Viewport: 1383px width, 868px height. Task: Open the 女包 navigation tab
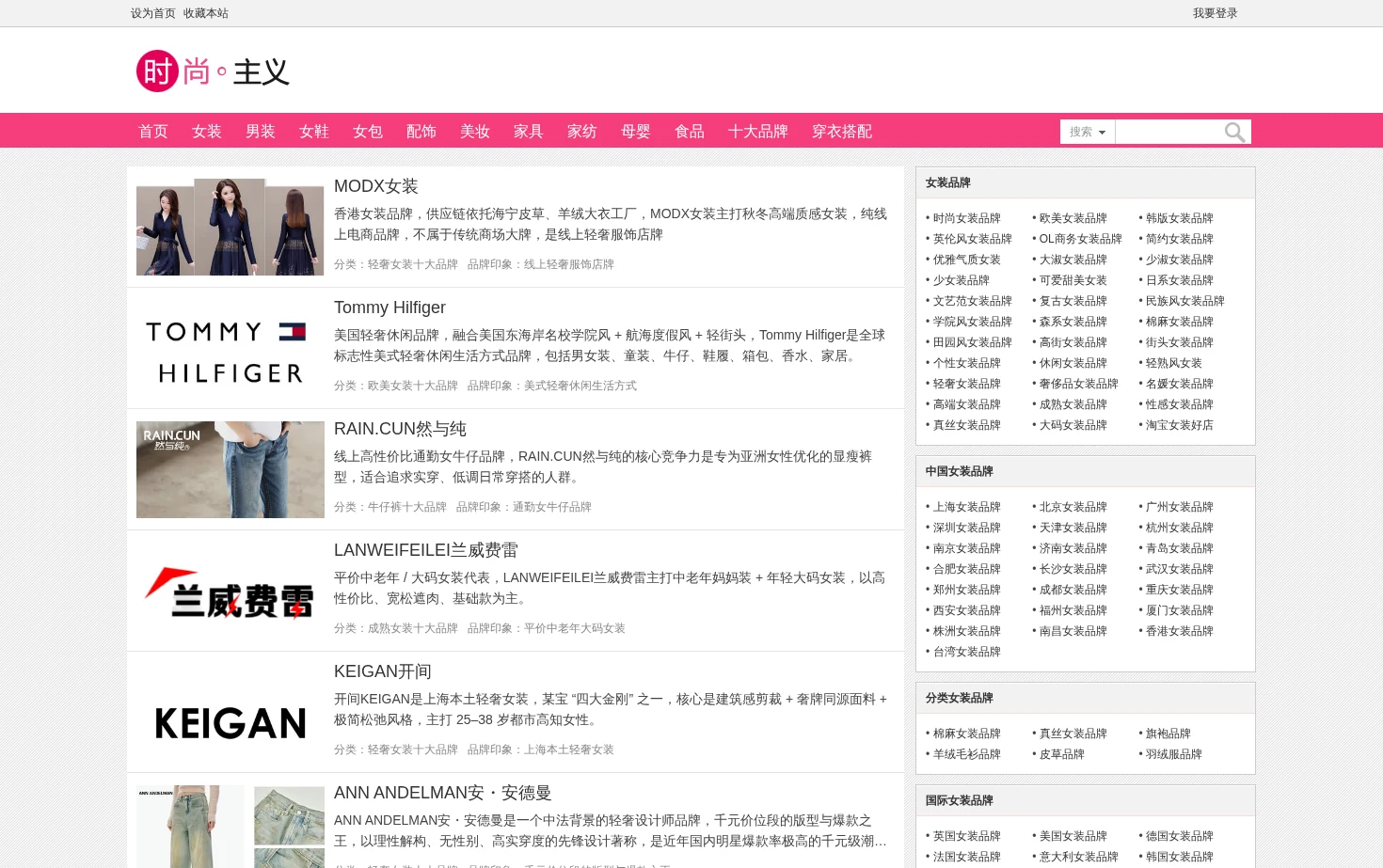coord(368,132)
